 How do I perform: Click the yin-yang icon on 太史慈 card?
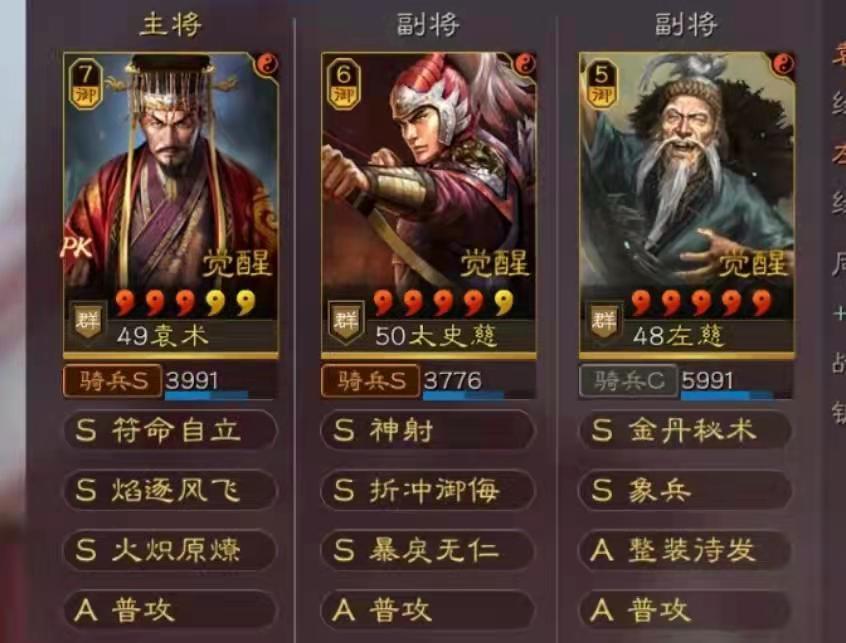[x=524, y=65]
